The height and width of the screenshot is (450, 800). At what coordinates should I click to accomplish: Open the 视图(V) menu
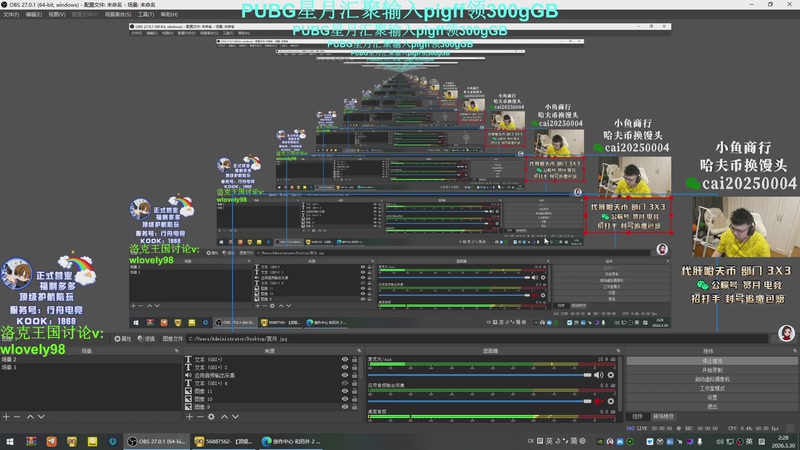pos(57,15)
